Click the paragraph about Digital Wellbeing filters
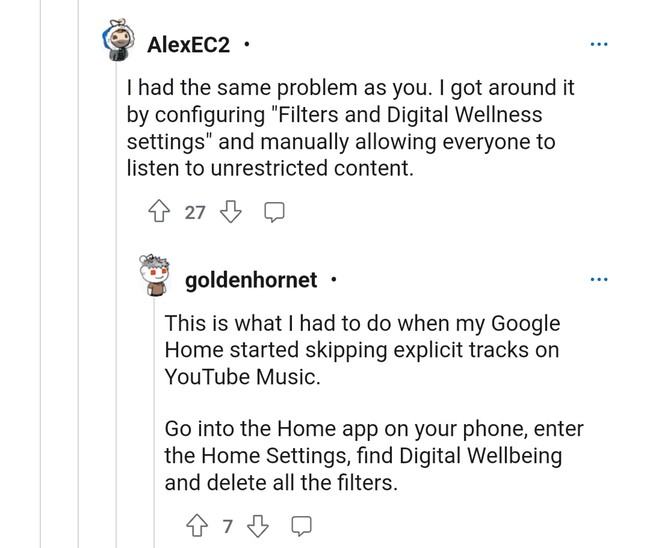This screenshot has width=650, height=548. (374, 456)
